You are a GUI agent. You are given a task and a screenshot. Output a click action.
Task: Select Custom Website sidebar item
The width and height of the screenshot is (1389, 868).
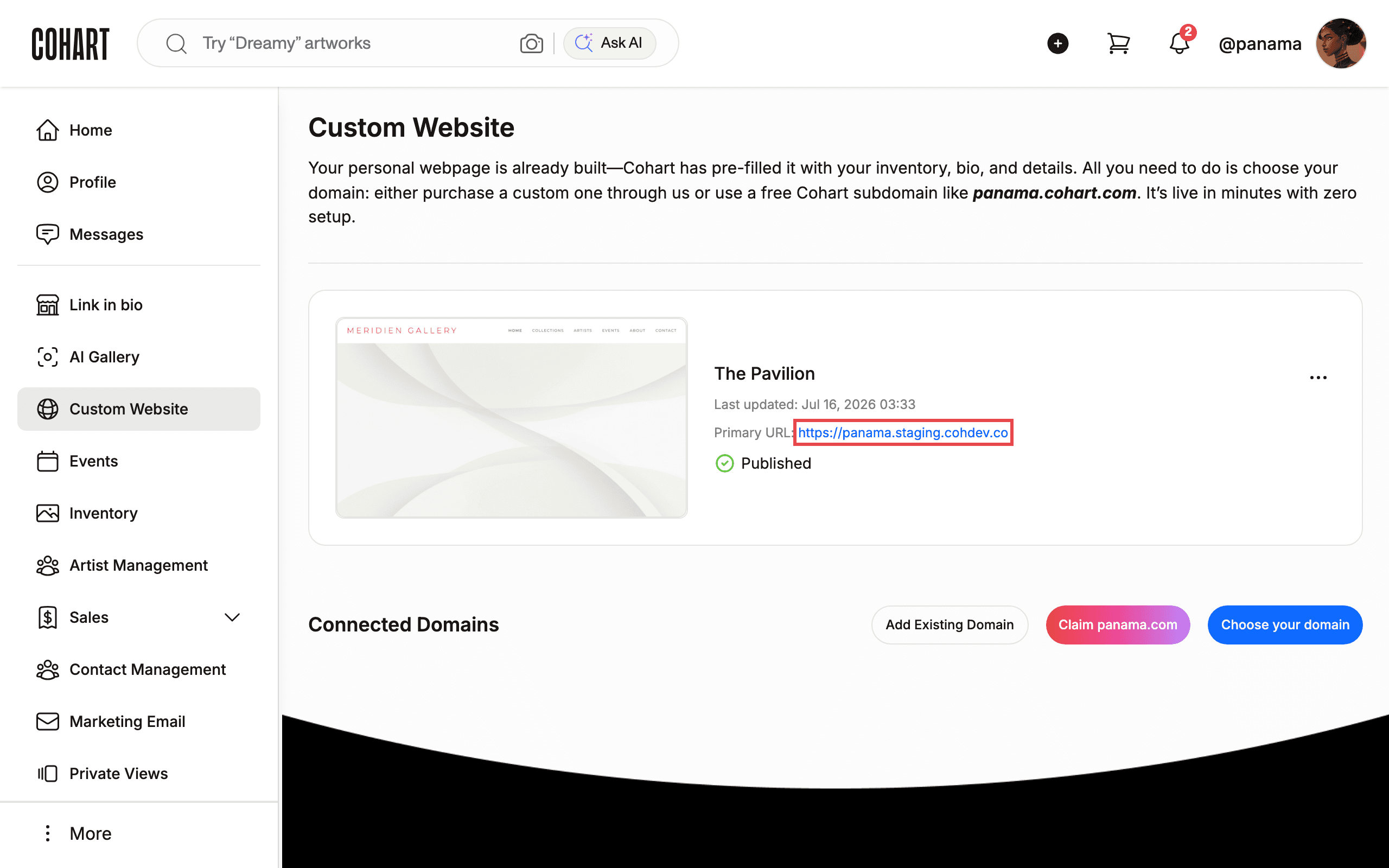139,409
